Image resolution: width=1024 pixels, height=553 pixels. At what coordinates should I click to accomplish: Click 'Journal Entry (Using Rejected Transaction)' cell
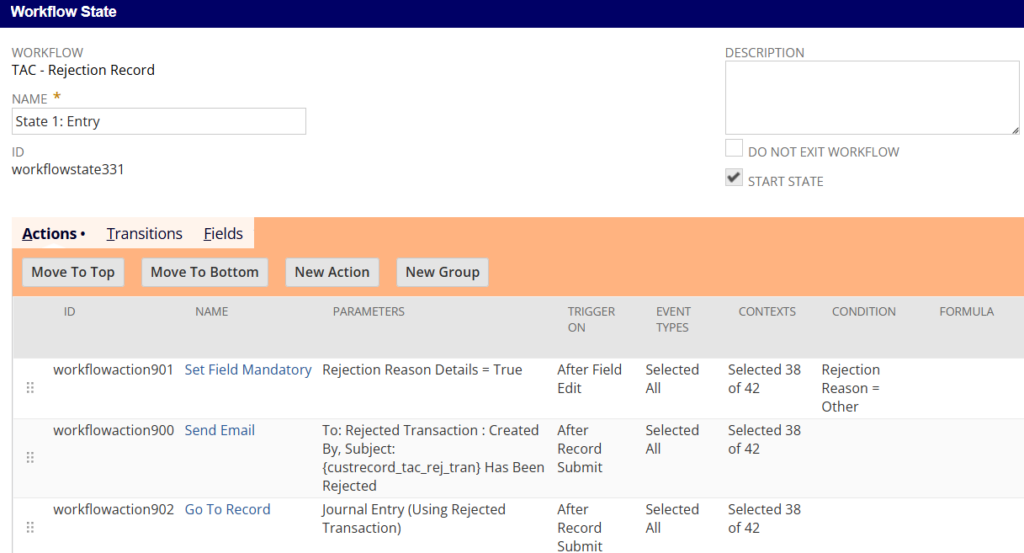(x=413, y=518)
